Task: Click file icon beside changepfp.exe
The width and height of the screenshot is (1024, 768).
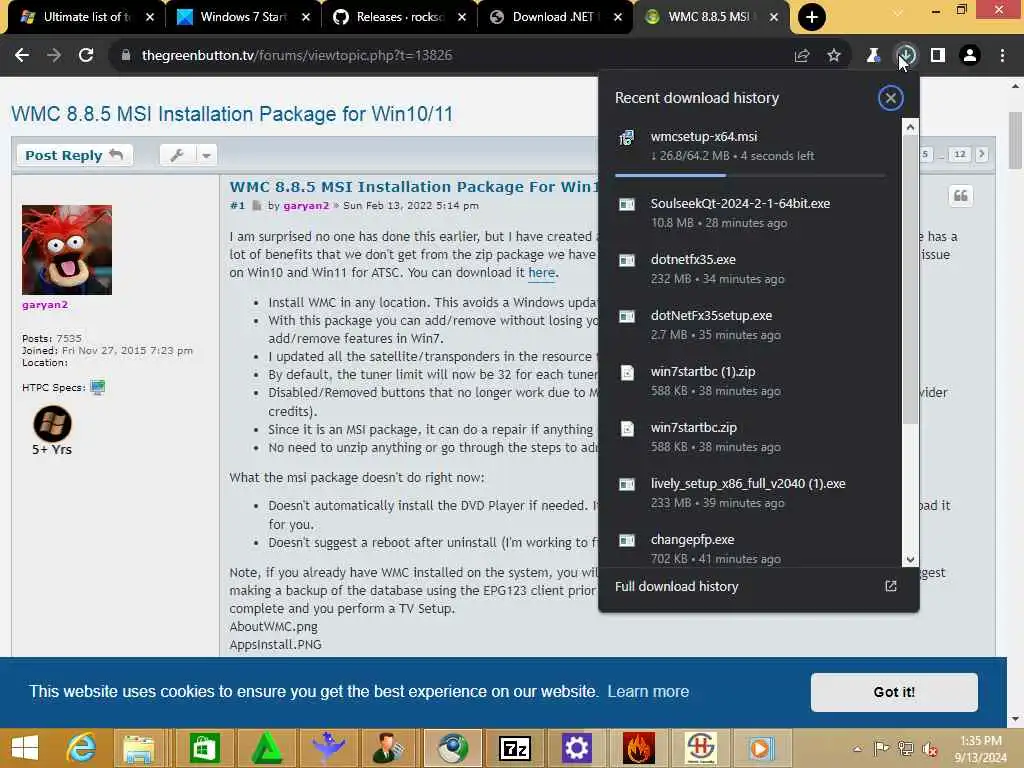Action: click(627, 540)
